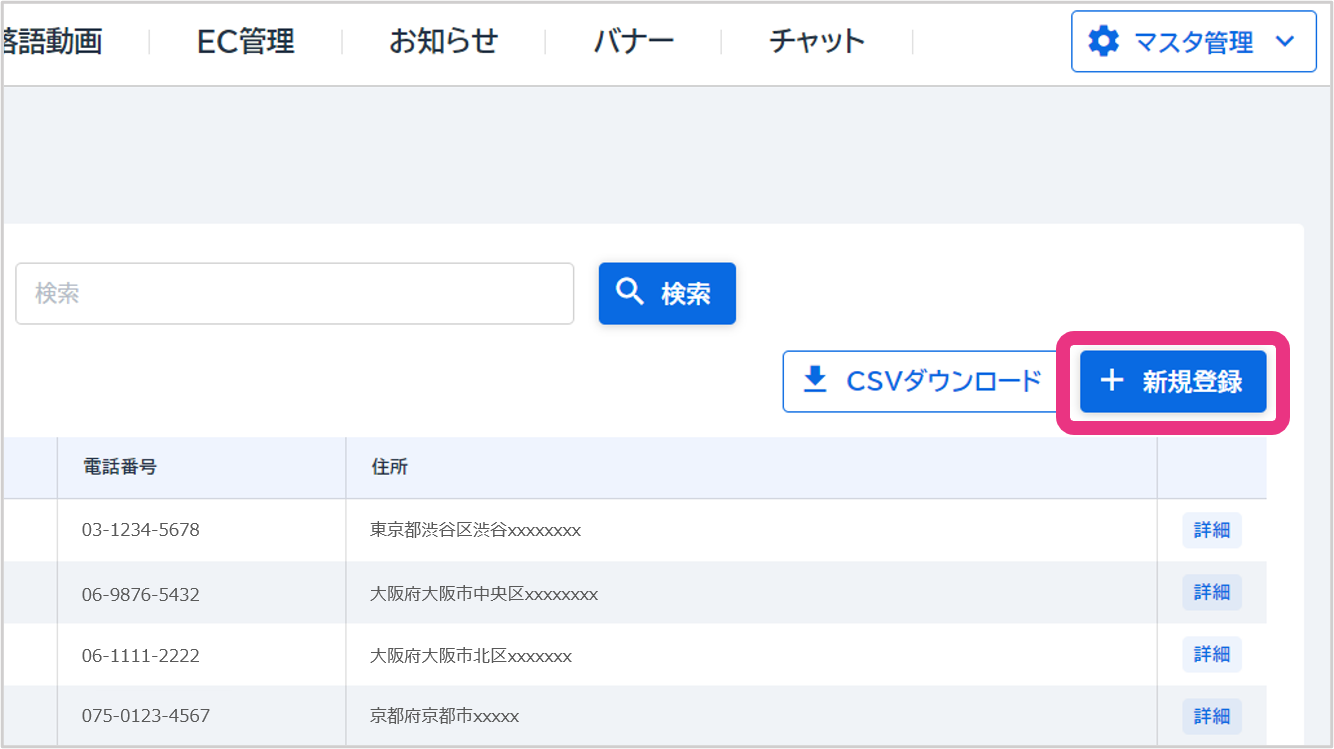Viewport: 1334px width, 749px height.
Task: Expand the マスタ管理 dropdown chevron
Action: coord(1285,42)
